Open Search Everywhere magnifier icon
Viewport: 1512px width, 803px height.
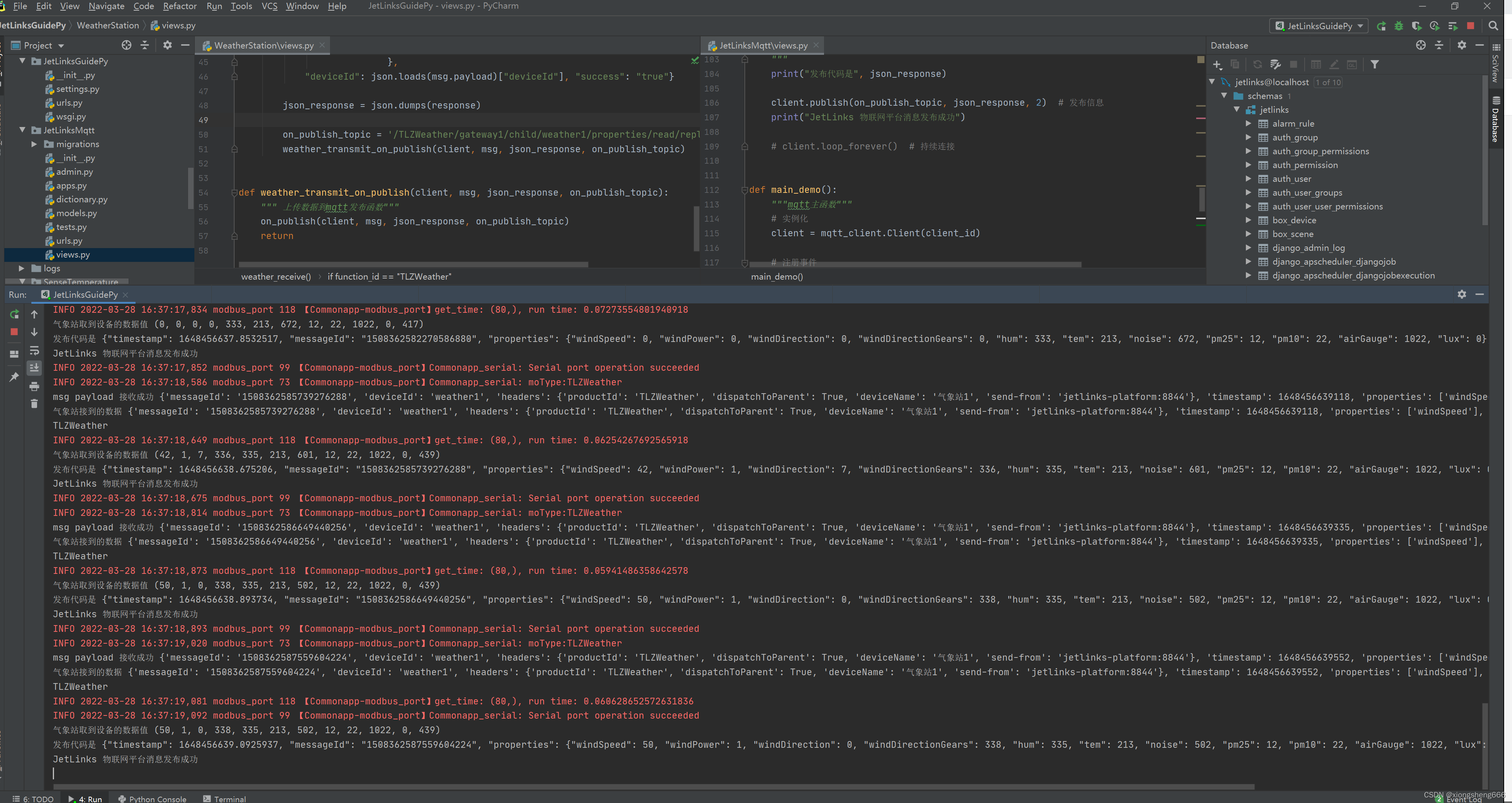tap(1493, 26)
